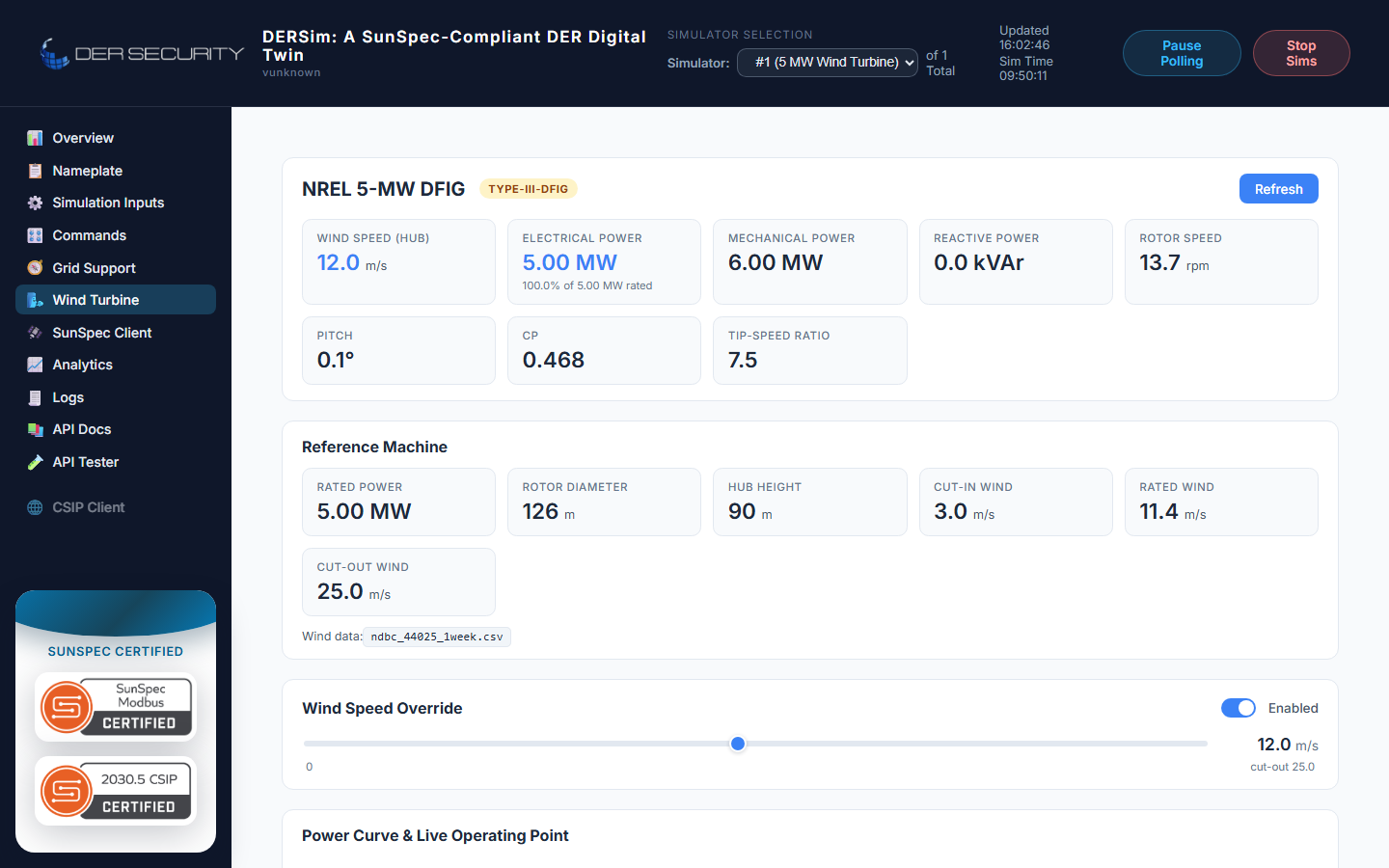
Task: Click the CSIP Client globe icon
Action: [x=35, y=507]
